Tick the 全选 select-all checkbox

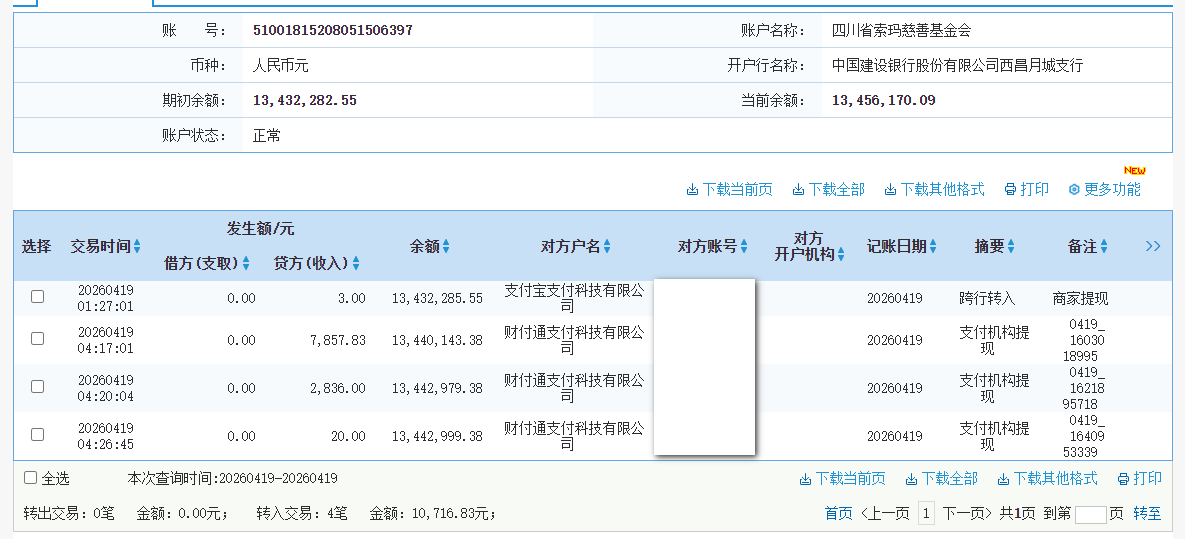coord(31,478)
